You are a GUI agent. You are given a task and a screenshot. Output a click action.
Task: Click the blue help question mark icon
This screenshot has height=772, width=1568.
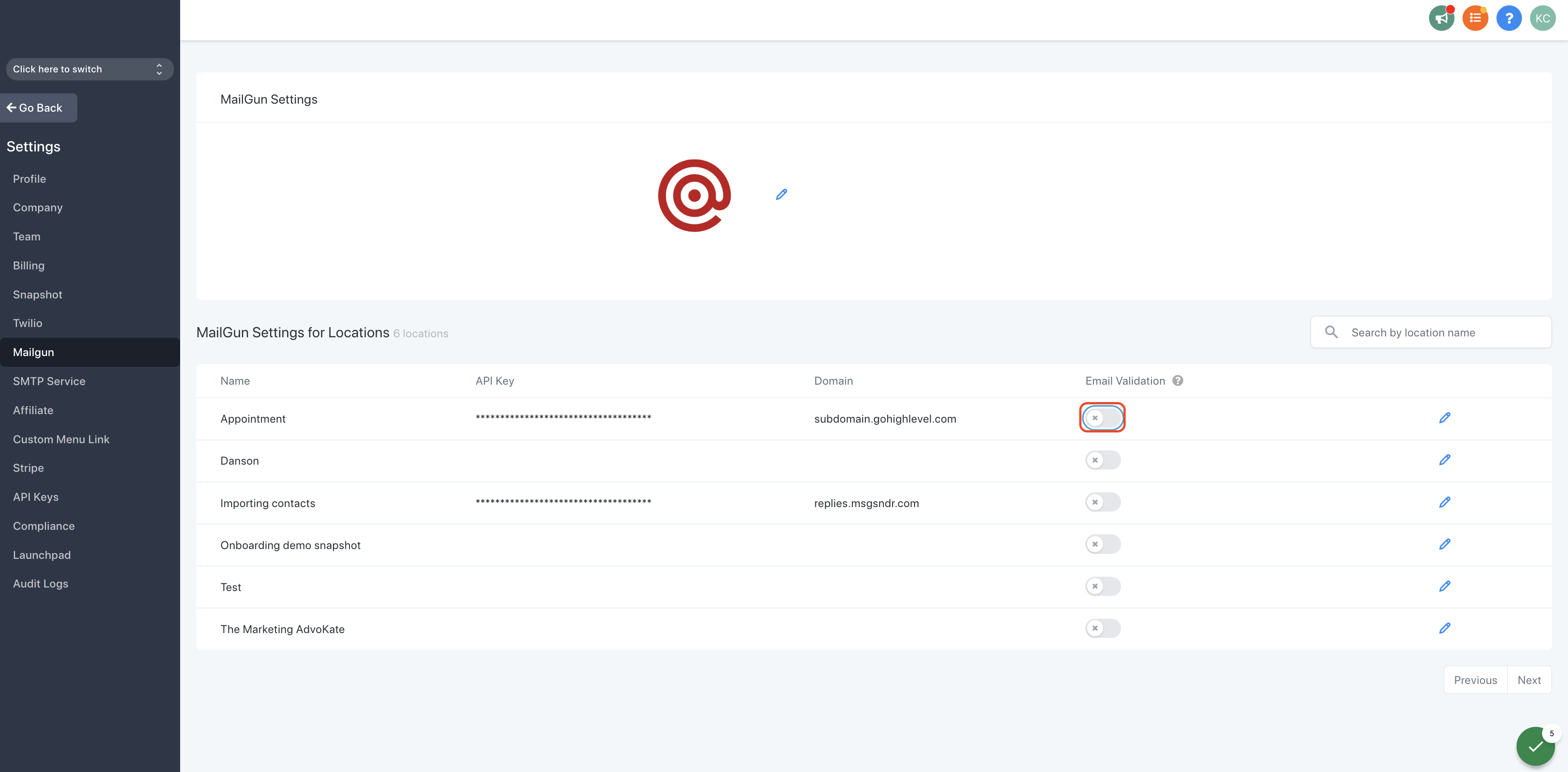[x=1509, y=18]
